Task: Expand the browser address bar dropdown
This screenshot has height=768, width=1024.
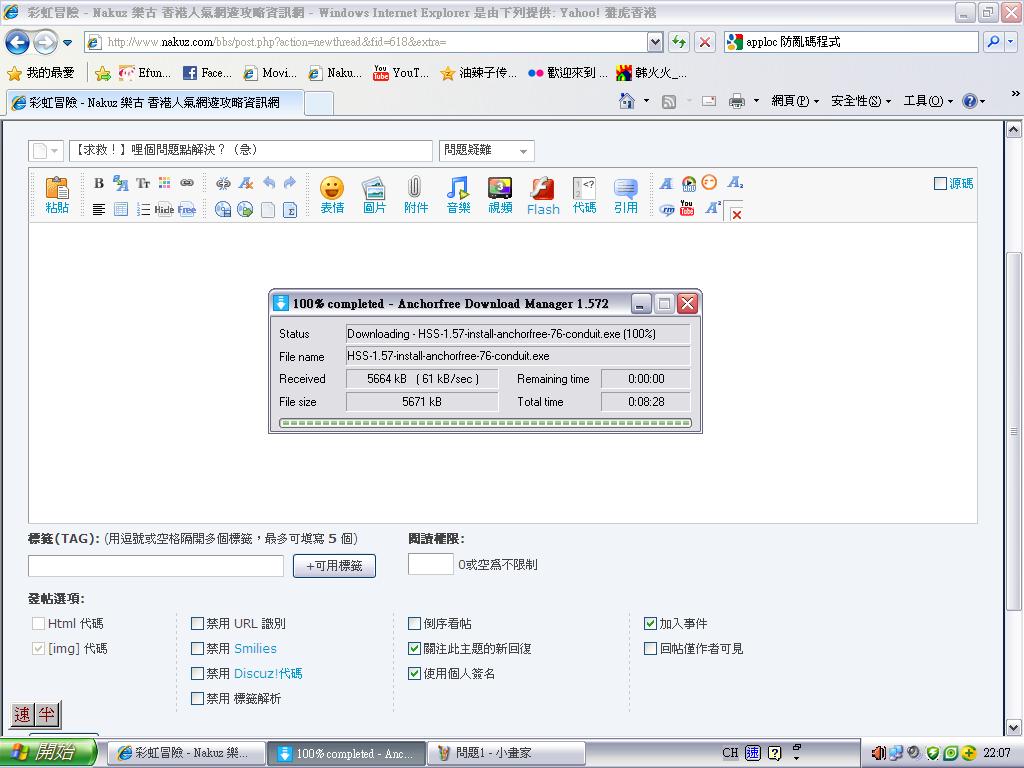Action: (655, 42)
